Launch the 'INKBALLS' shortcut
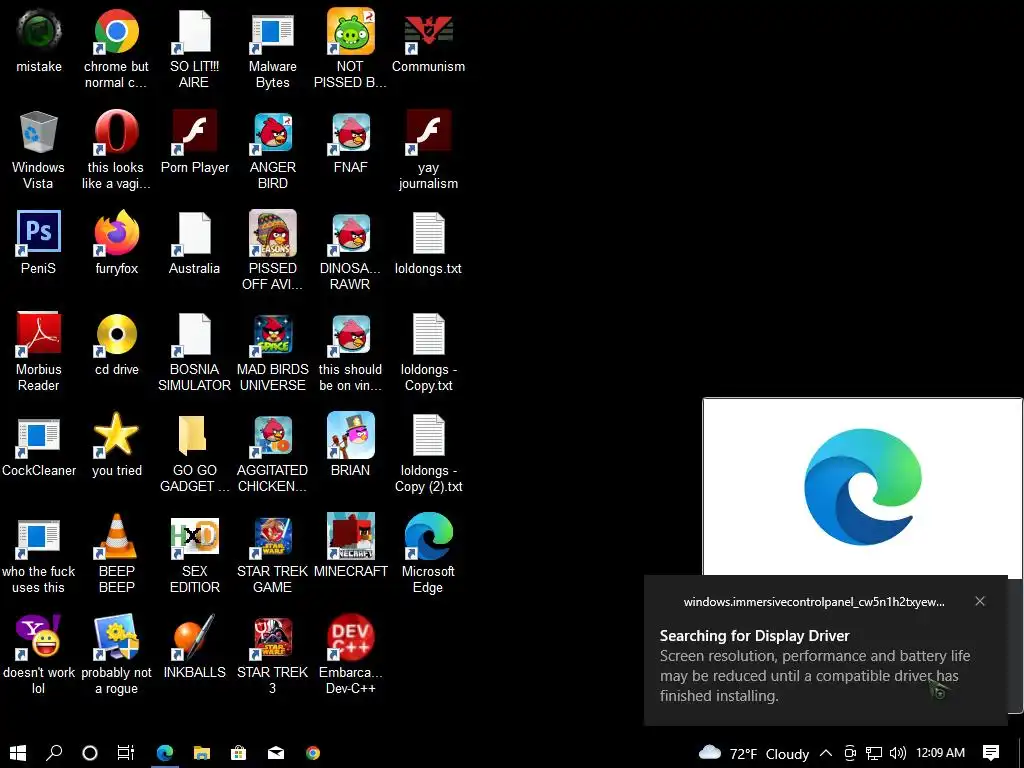Image resolution: width=1024 pixels, height=768 pixels. pyautogui.click(x=194, y=647)
